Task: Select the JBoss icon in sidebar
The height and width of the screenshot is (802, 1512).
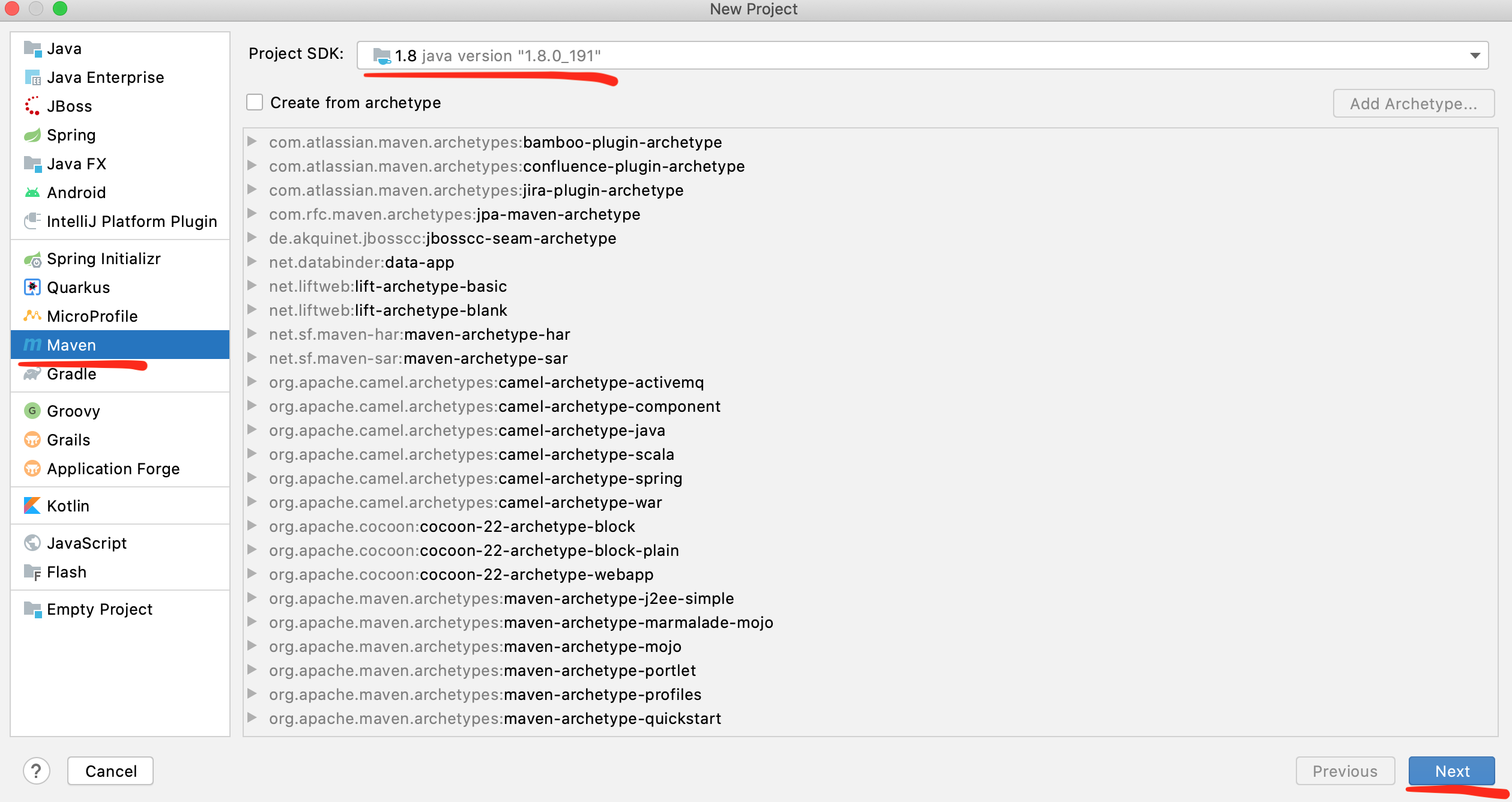Action: (x=32, y=106)
